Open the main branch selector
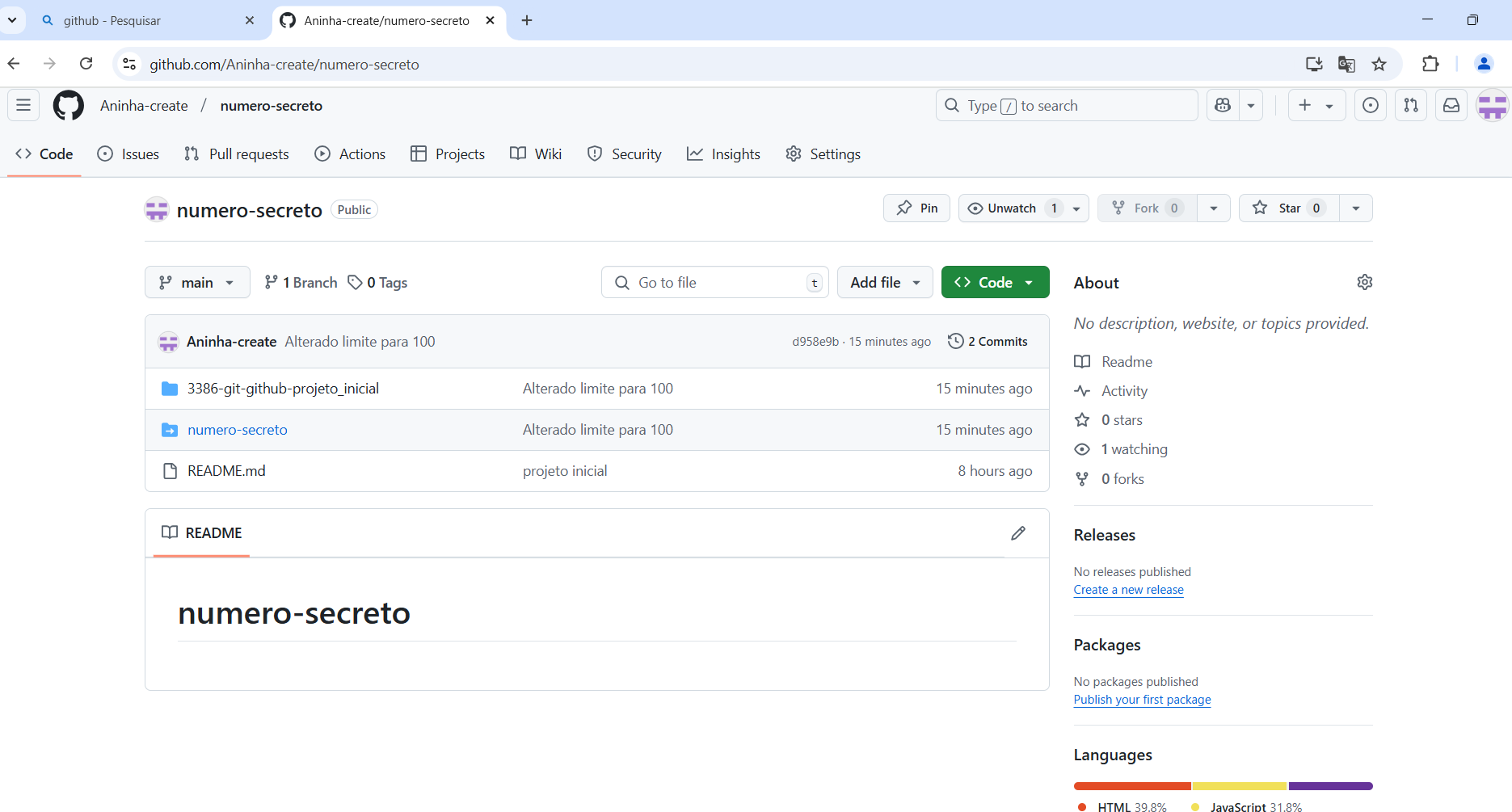Screen dimensions: 1512x812 click(x=197, y=282)
